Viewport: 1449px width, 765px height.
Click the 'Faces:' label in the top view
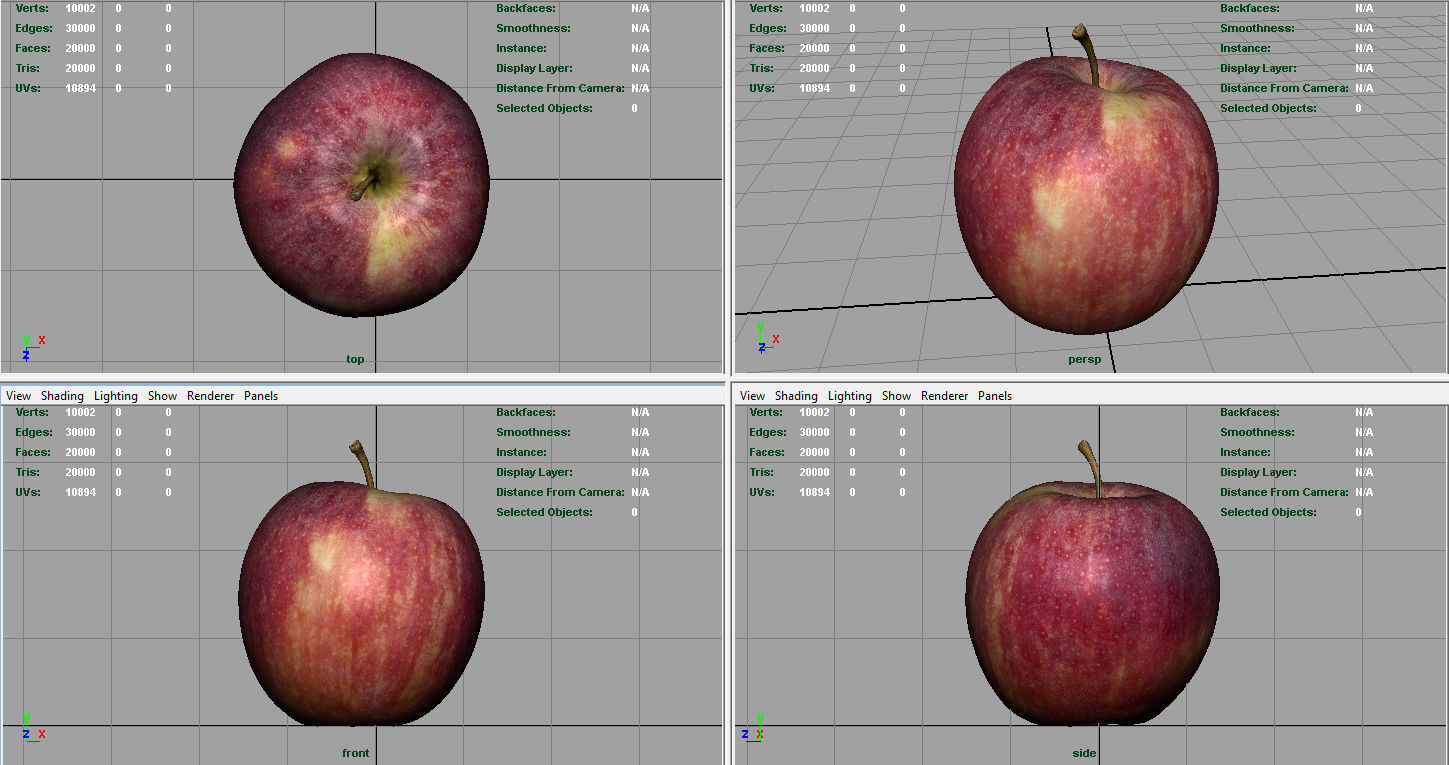33,48
